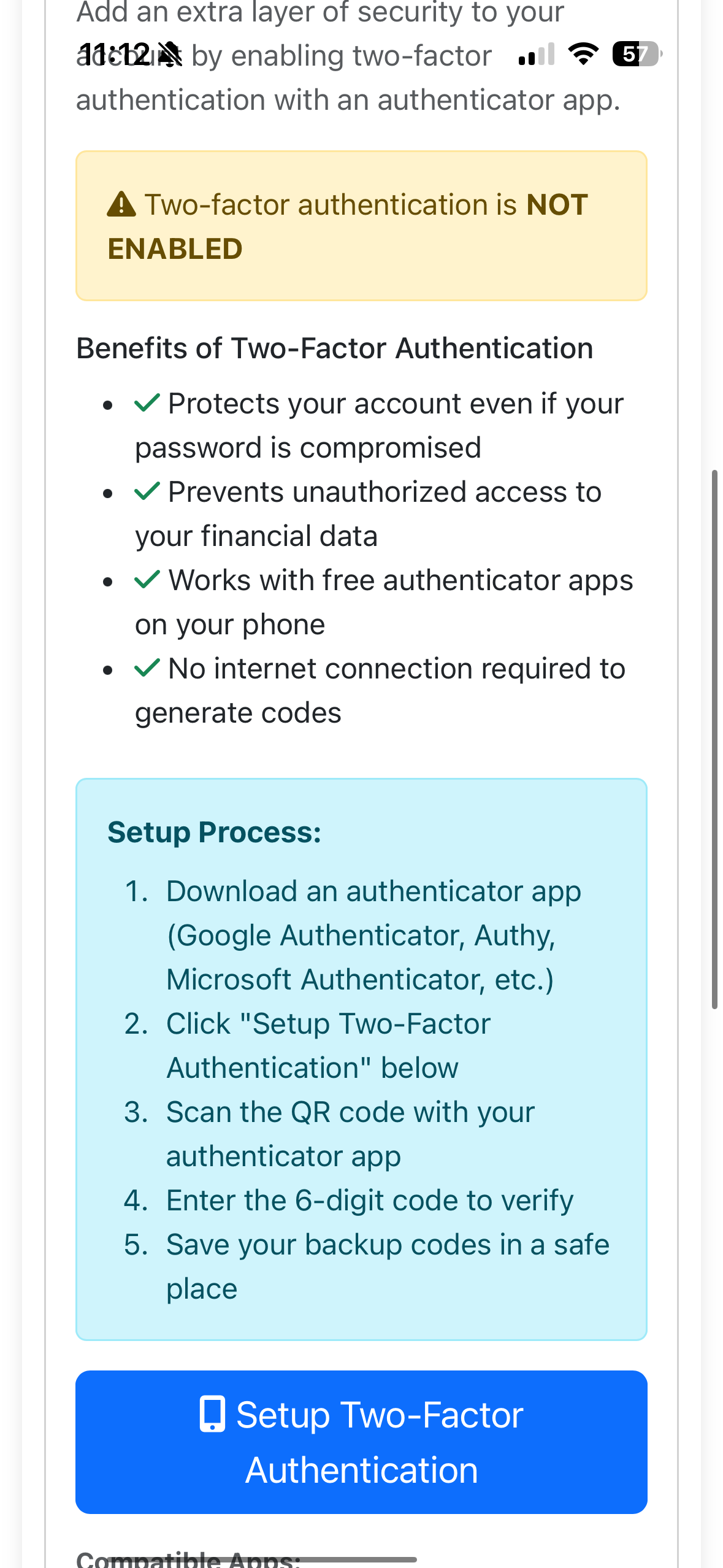Image resolution: width=723 pixels, height=1568 pixels.
Task: Tap the muted notifications bell icon
Action: tap(169, 54)
